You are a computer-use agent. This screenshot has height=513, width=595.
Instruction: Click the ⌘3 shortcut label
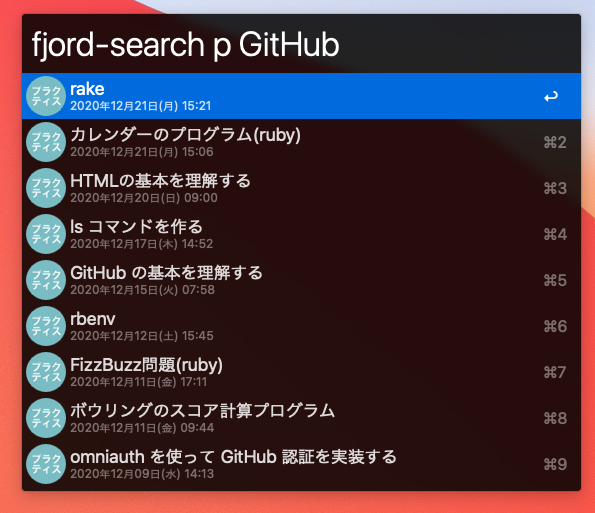pyautogui.click(x=555, y=188)
